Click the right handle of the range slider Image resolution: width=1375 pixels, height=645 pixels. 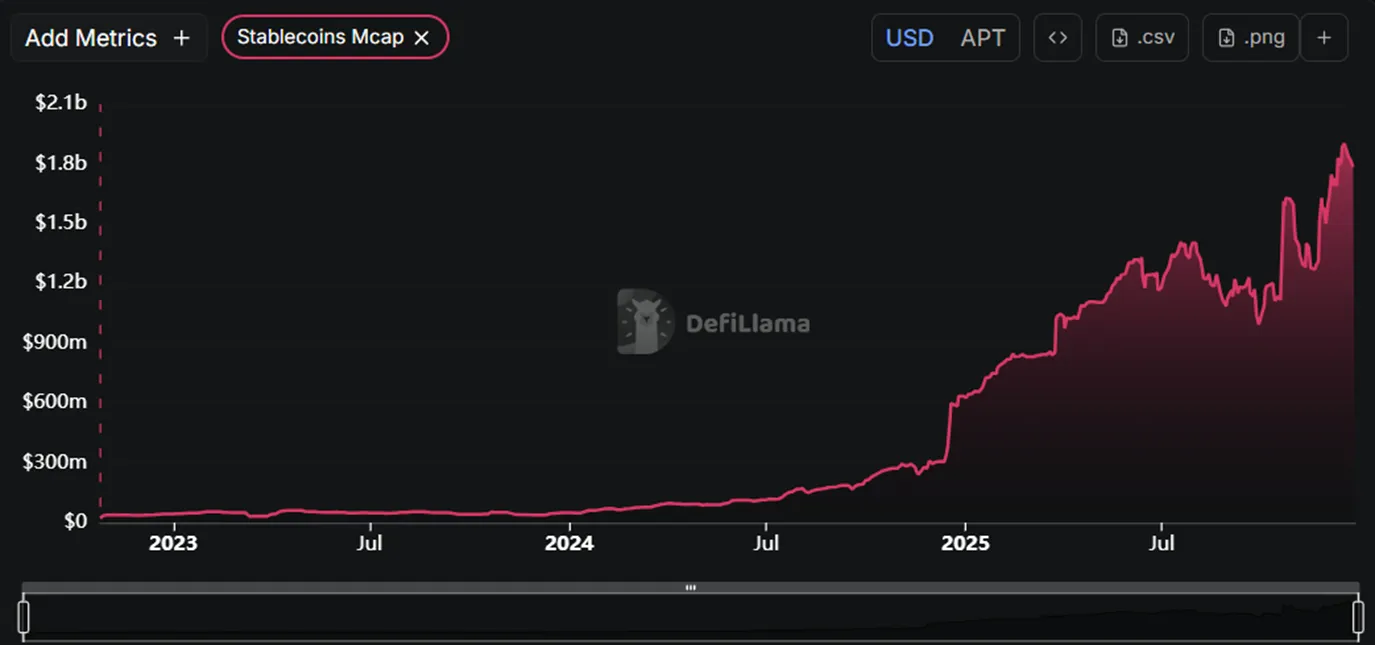click(1358, 616)
